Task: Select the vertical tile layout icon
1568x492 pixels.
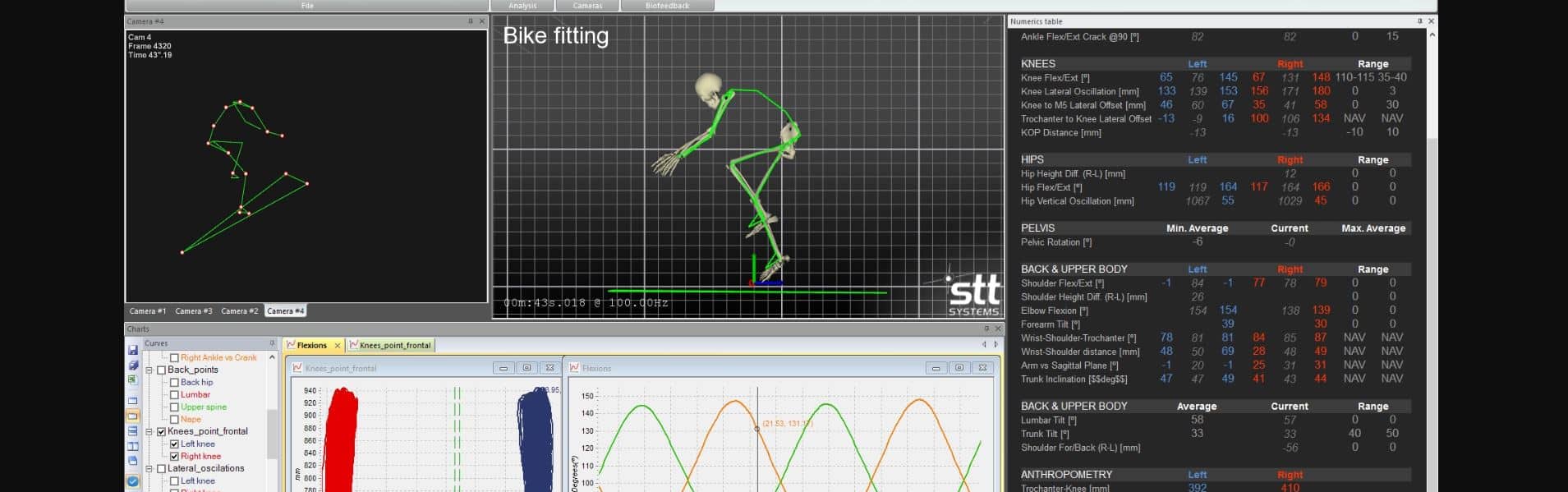Action: click(x=133, y=446)
